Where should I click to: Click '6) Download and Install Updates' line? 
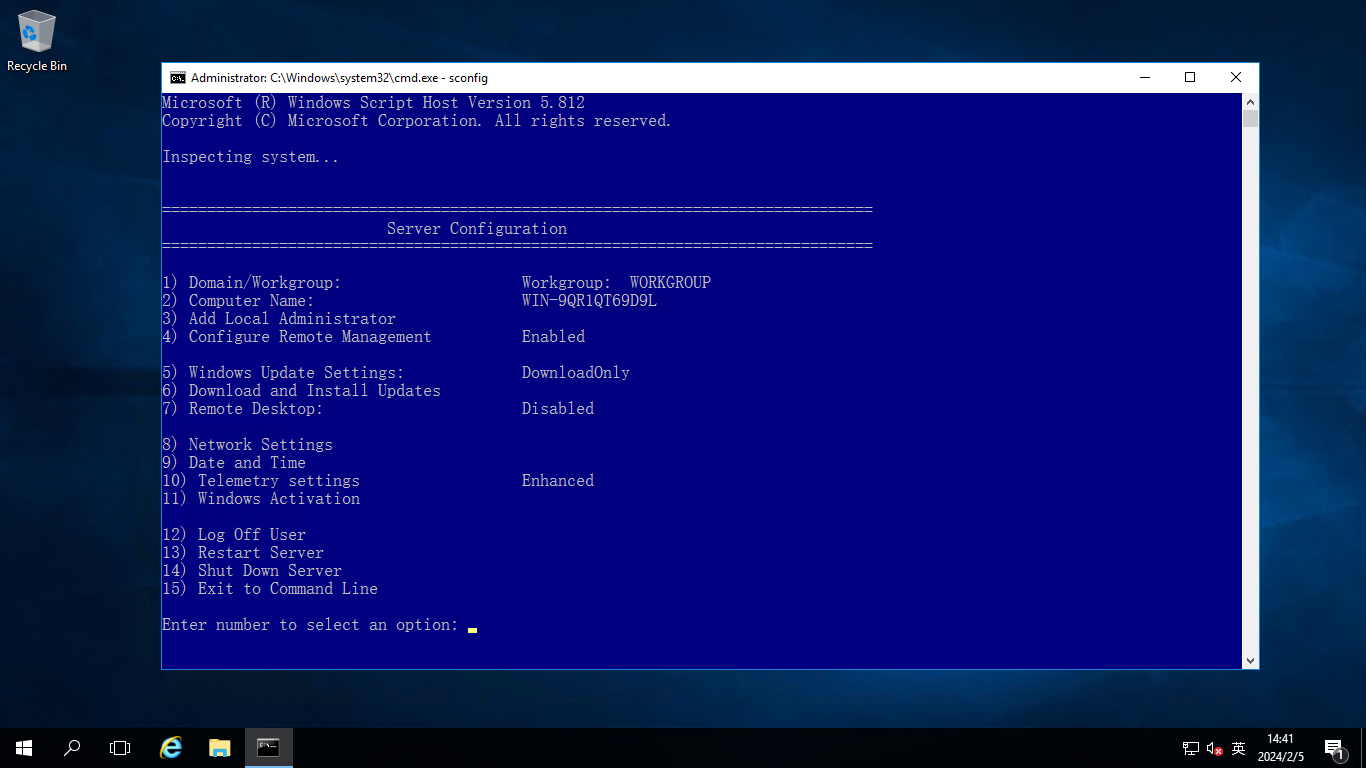(301, 391)
